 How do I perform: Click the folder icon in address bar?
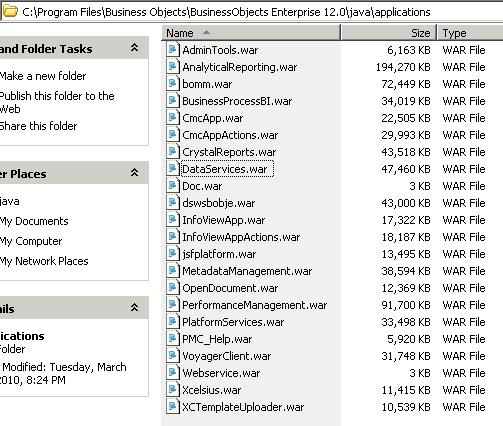pyautogui.click(x=10, y=12)
